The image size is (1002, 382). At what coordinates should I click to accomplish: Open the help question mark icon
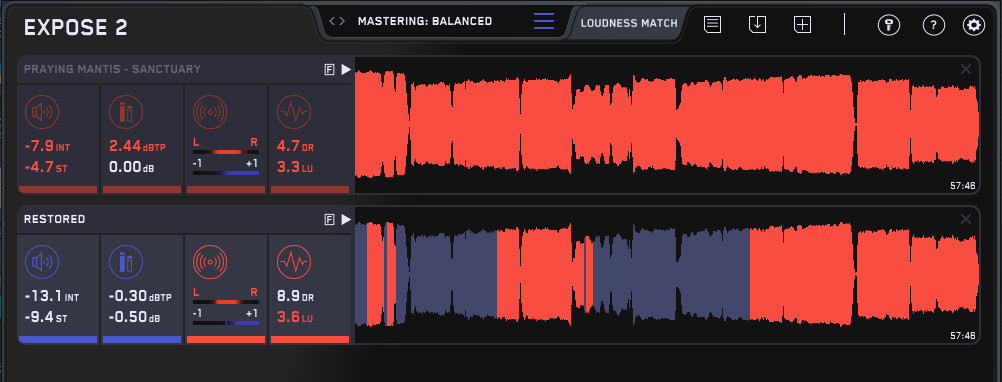(x=934, y=26)
